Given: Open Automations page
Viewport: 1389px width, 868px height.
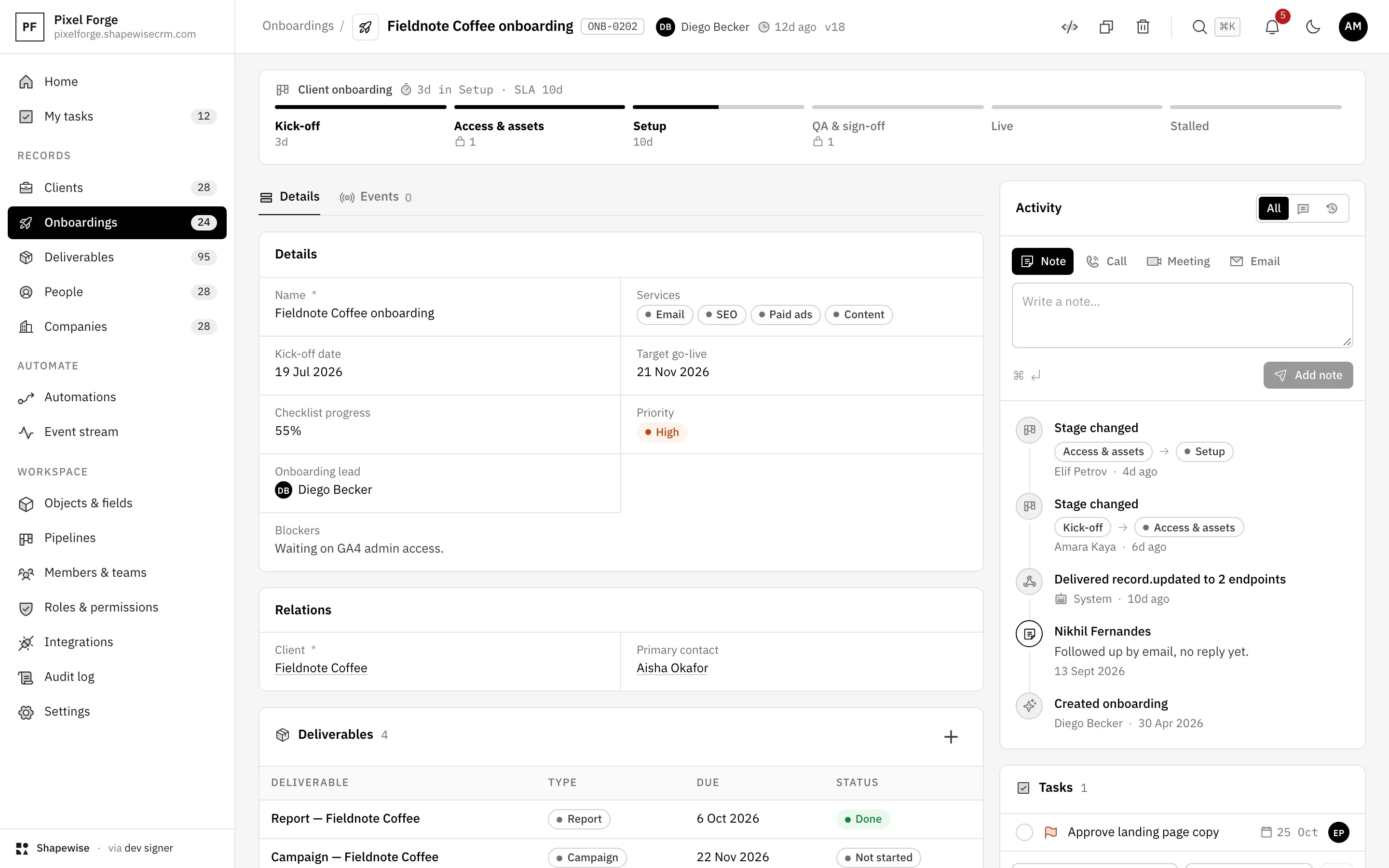Looking at the screenshot, I should click(117, 397).
